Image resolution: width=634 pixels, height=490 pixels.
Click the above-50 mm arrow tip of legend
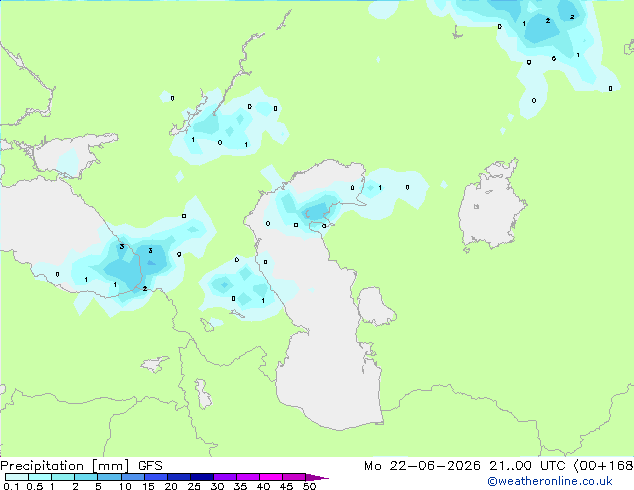tap(317, 477)
